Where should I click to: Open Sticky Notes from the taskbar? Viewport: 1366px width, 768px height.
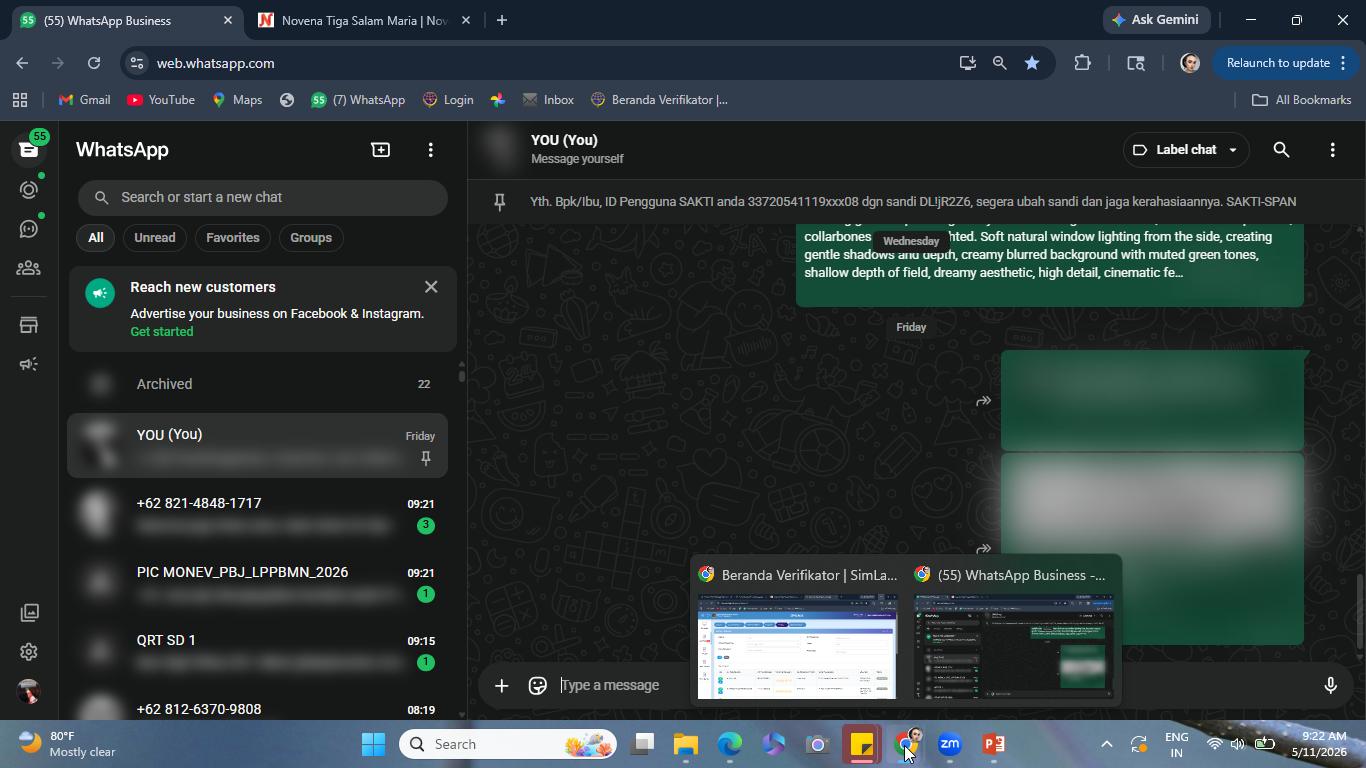pos(861,744)
